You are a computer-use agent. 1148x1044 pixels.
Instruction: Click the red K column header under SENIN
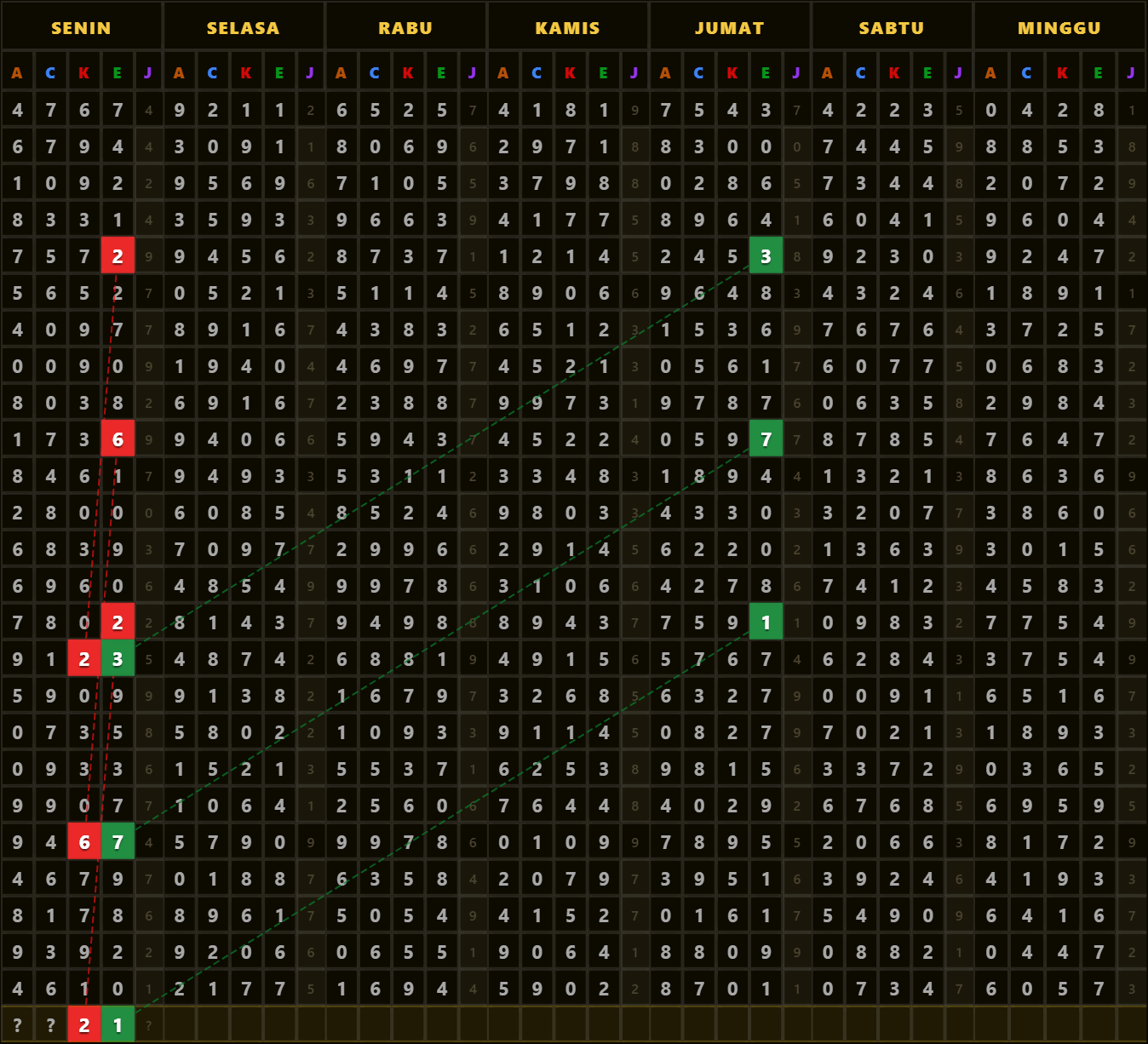click(x=83, y=72)
